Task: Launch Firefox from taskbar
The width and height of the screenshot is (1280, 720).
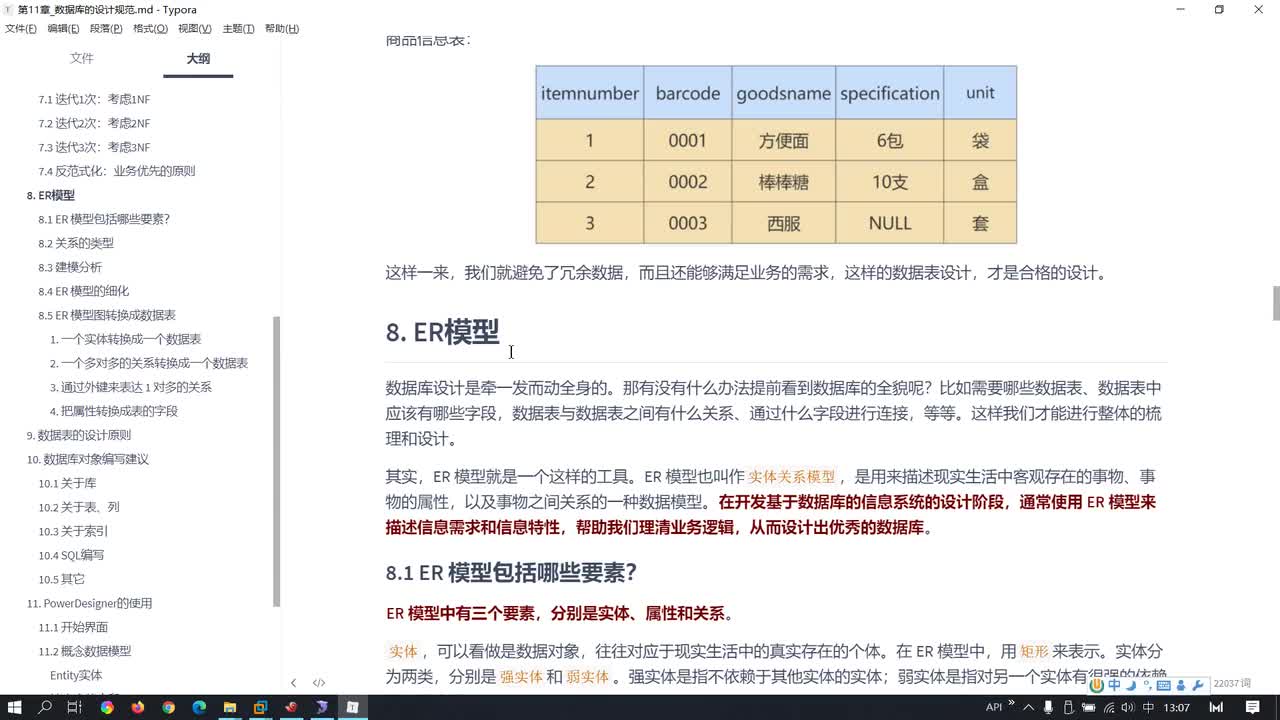Action: click(138, 707)
